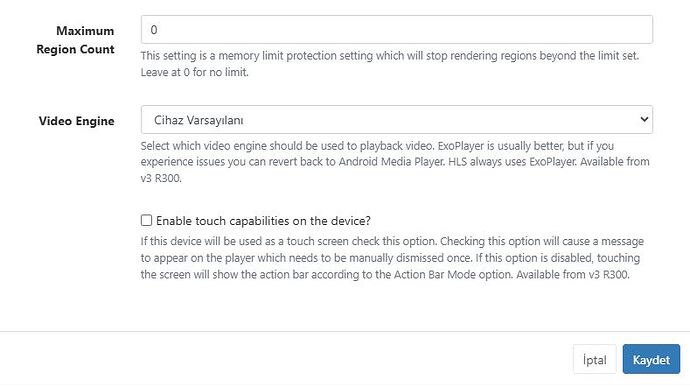Image resolution: width=690 pixels, height=386 pixels.
Task: Open the Video Engine select box
Action: [x=396, y=119]
